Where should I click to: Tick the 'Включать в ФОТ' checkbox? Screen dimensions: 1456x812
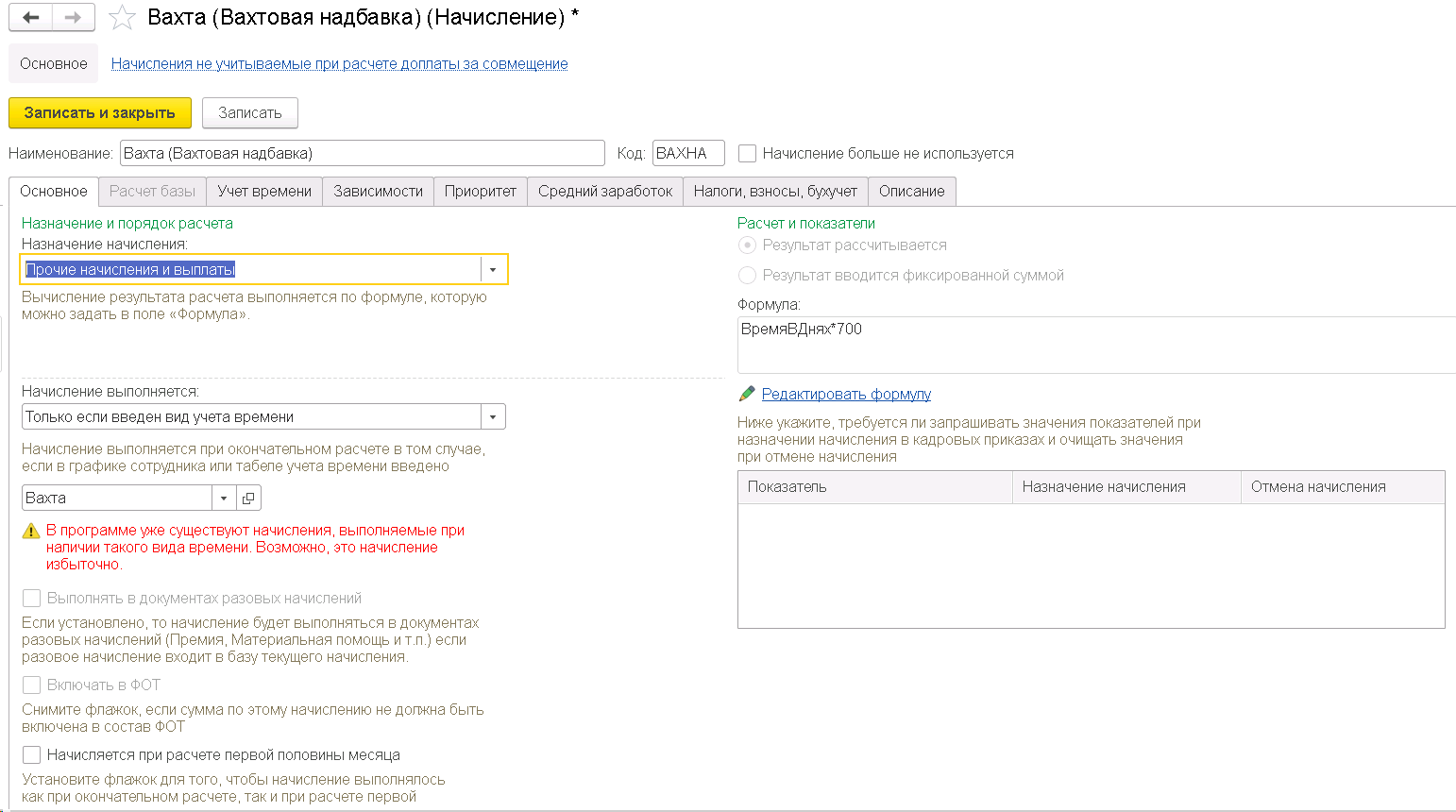[32, 685]
